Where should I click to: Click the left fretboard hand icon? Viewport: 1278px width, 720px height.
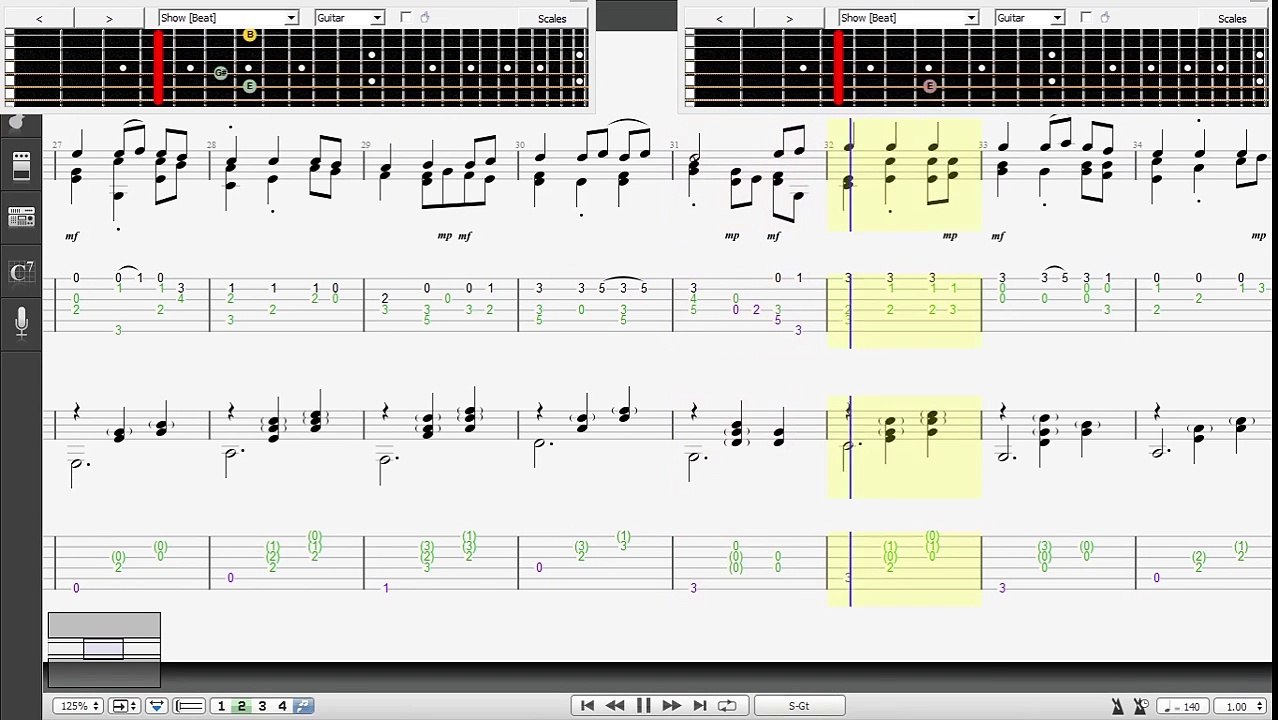pos(425,17)
